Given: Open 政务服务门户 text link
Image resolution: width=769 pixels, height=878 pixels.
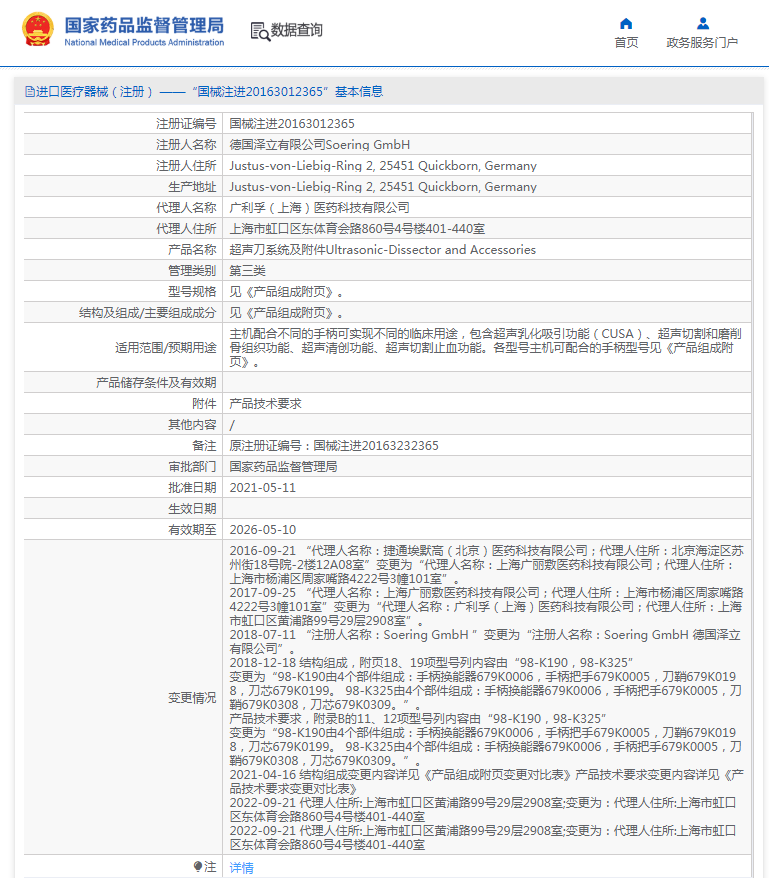Looking at the screenshot, I should click(702, 43).
